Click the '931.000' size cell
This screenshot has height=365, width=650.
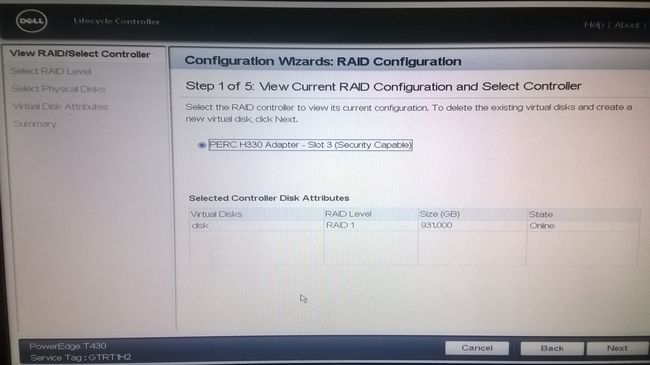[x=436, y=225]
